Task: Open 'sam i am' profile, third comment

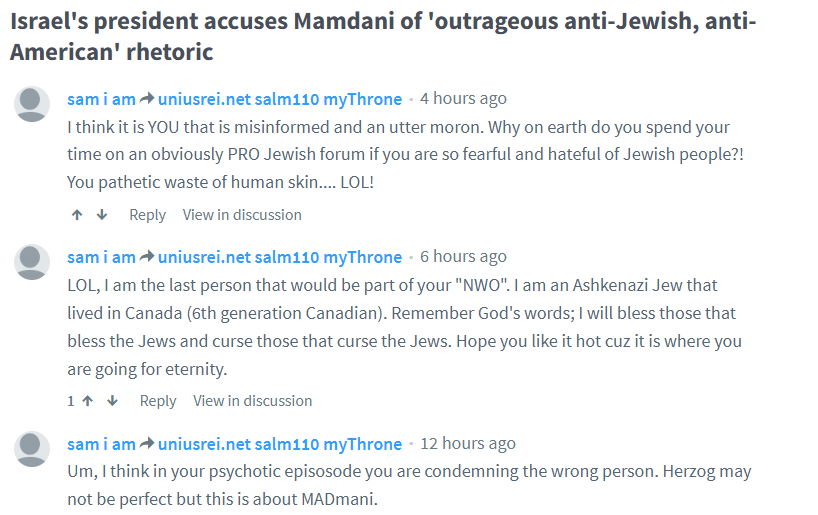Action: (x=101, y=444)
